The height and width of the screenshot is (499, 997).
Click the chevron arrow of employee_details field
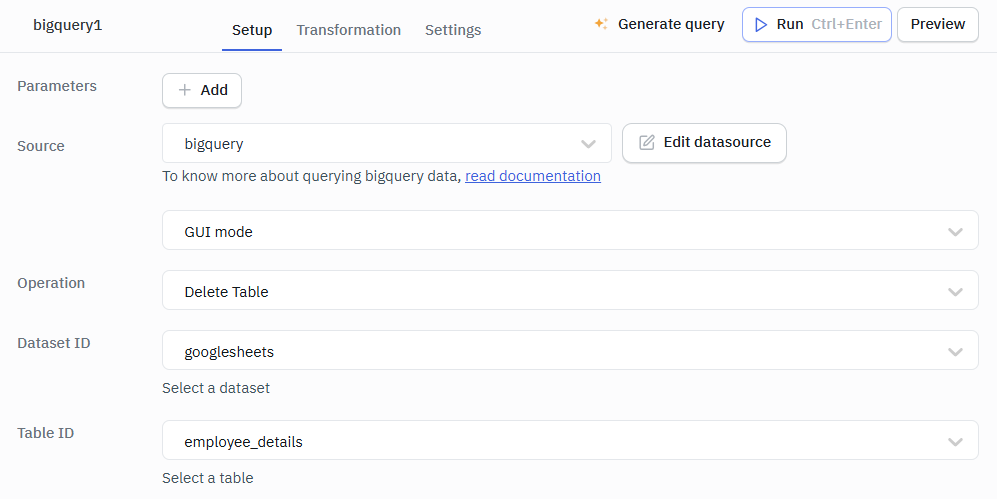pyautogui.click(x=955, y=442)
